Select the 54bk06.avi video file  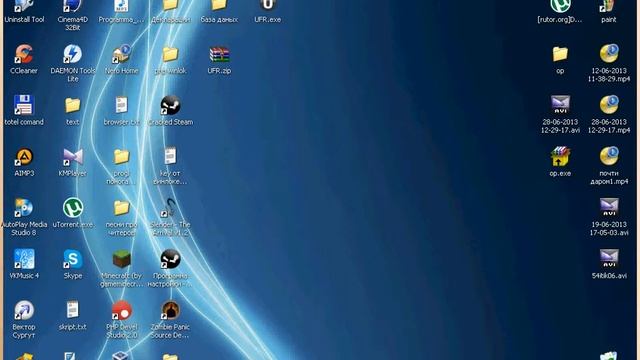tap(609, 259)
